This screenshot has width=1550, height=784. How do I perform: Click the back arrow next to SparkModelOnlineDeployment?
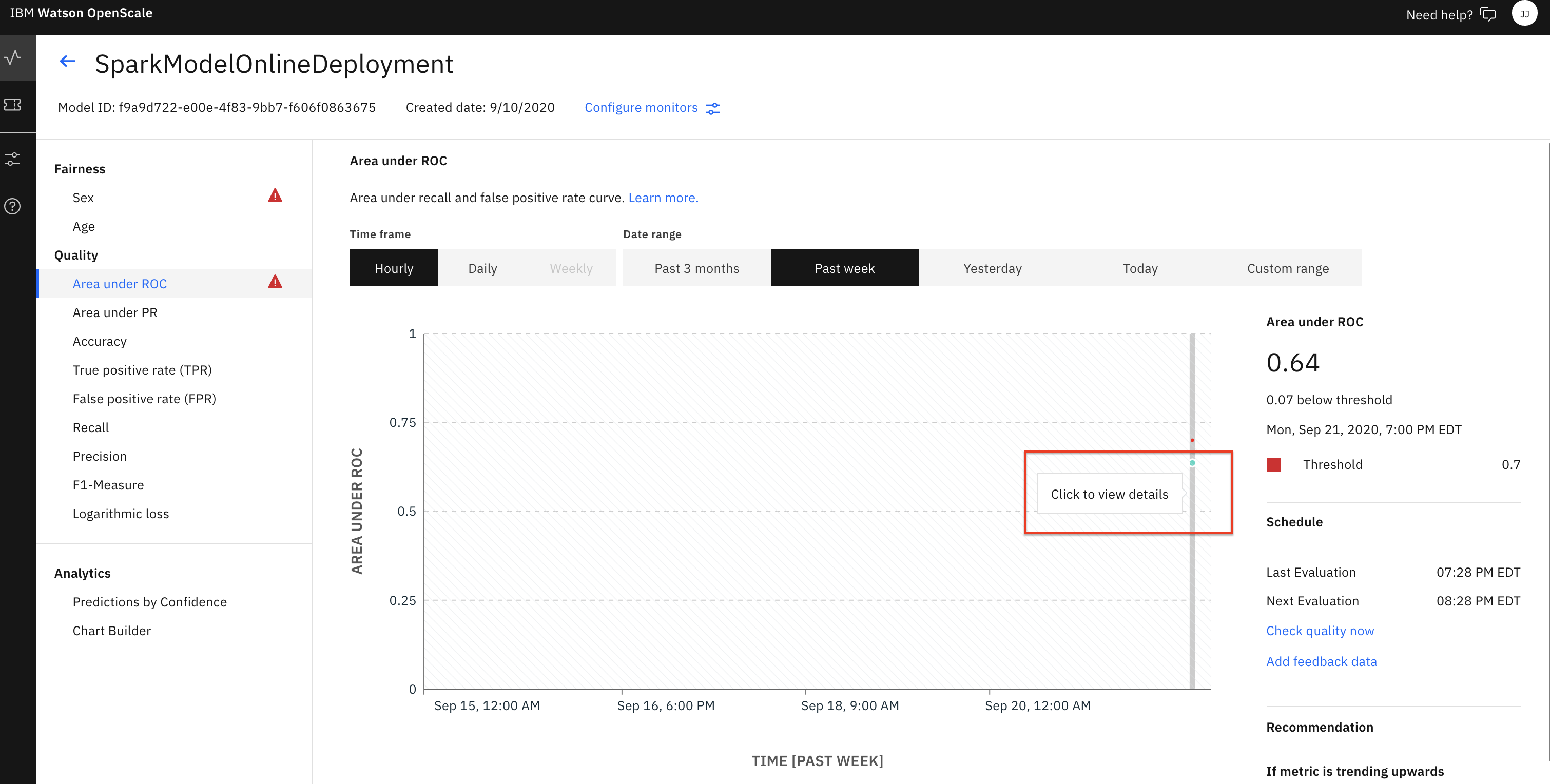pos(67,61)
